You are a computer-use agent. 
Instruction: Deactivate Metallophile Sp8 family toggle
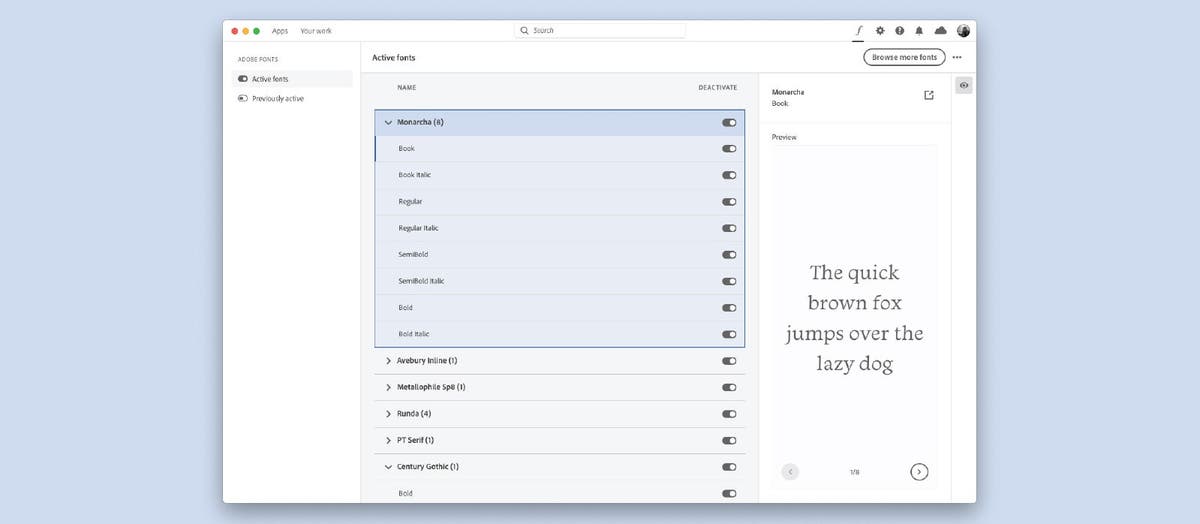(729, 387)
